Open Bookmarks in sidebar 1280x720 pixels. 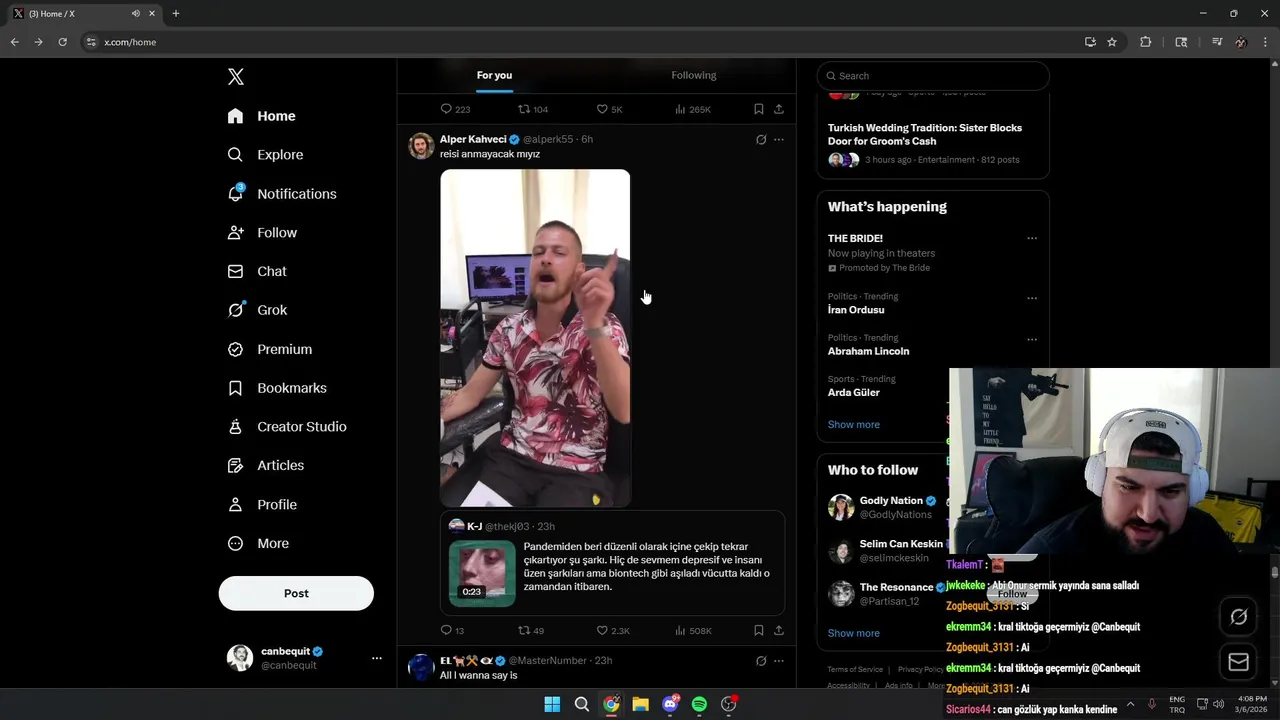click(x=277, y=388)
